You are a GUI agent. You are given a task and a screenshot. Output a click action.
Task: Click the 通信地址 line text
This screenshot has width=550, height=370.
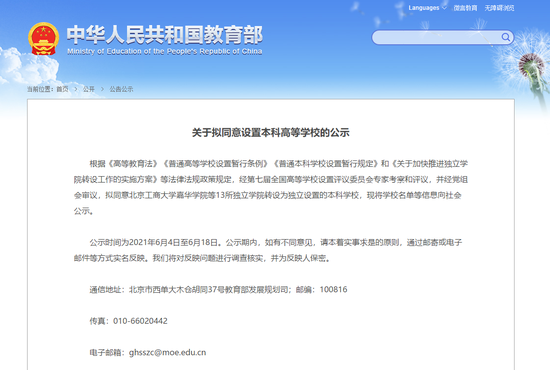(x=218, y=289)
